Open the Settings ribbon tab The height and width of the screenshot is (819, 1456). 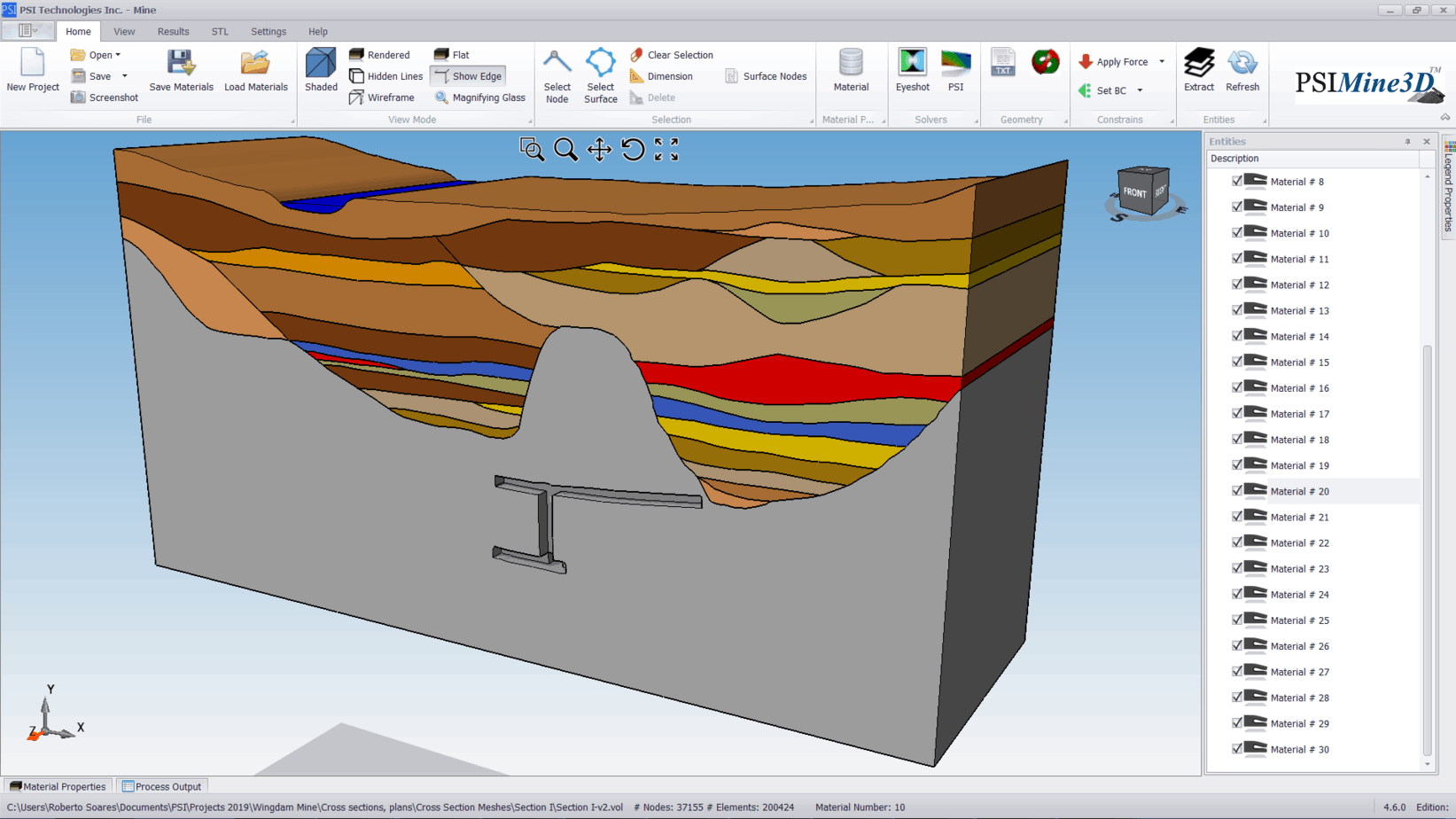[x=269, y=31]
